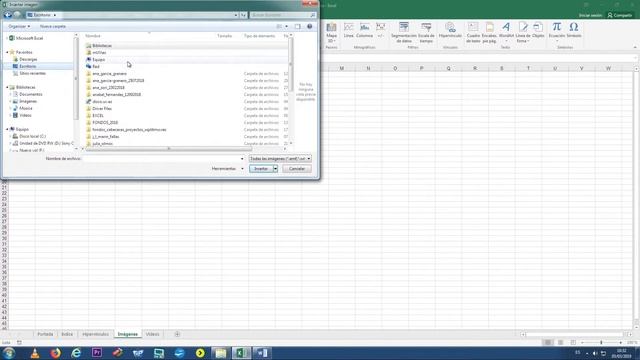
Task: Open the address bar history dropdown
Action: [x=236, y=15]
